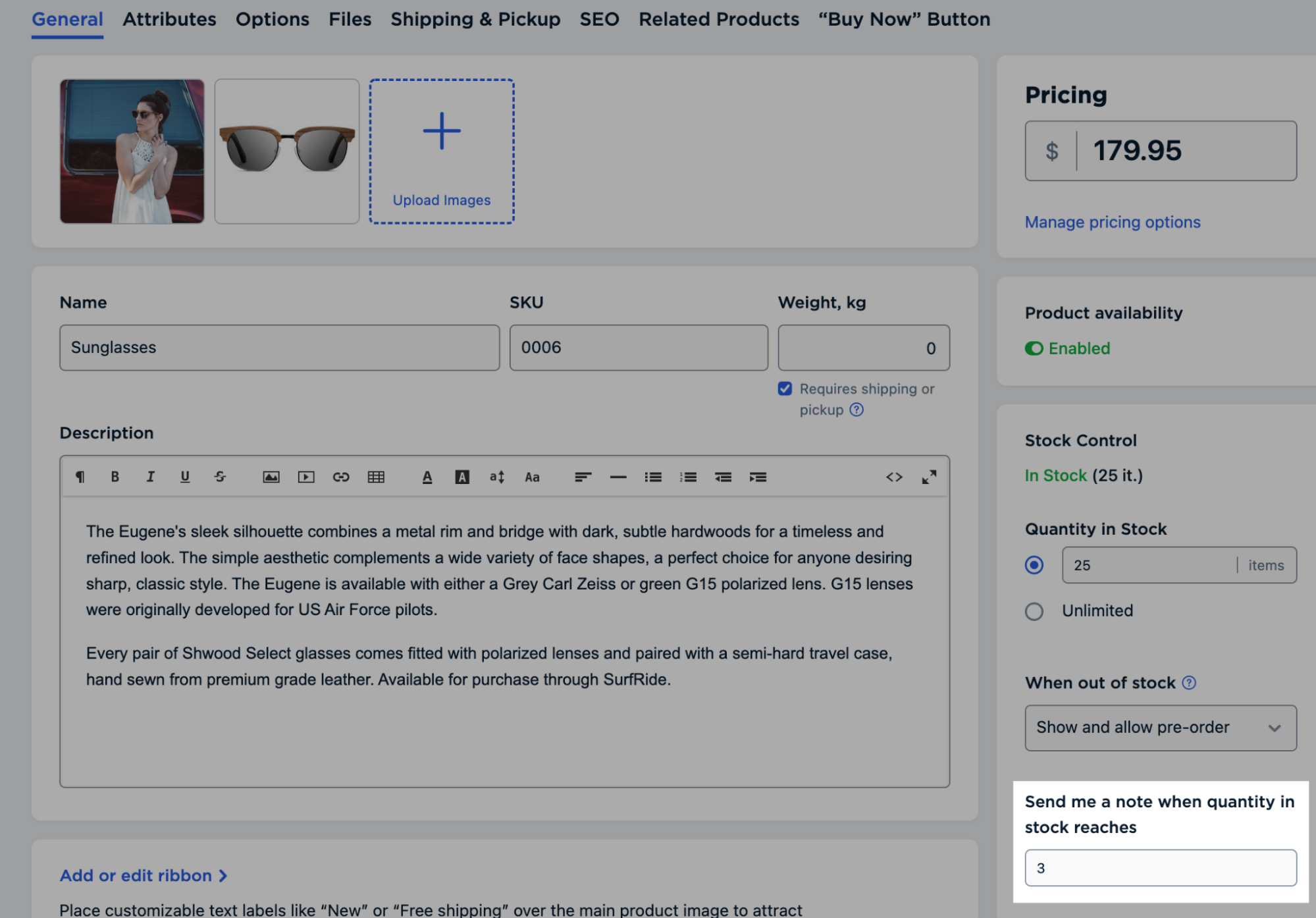Click the Upload Images button
This screenshot has width=1316, height=918.
441,150
